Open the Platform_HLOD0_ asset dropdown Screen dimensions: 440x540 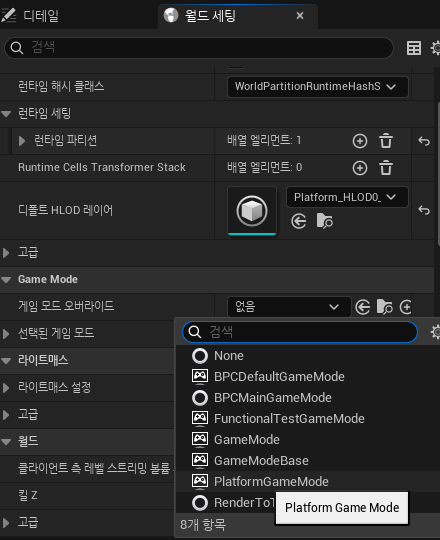[x=347, y=197]
